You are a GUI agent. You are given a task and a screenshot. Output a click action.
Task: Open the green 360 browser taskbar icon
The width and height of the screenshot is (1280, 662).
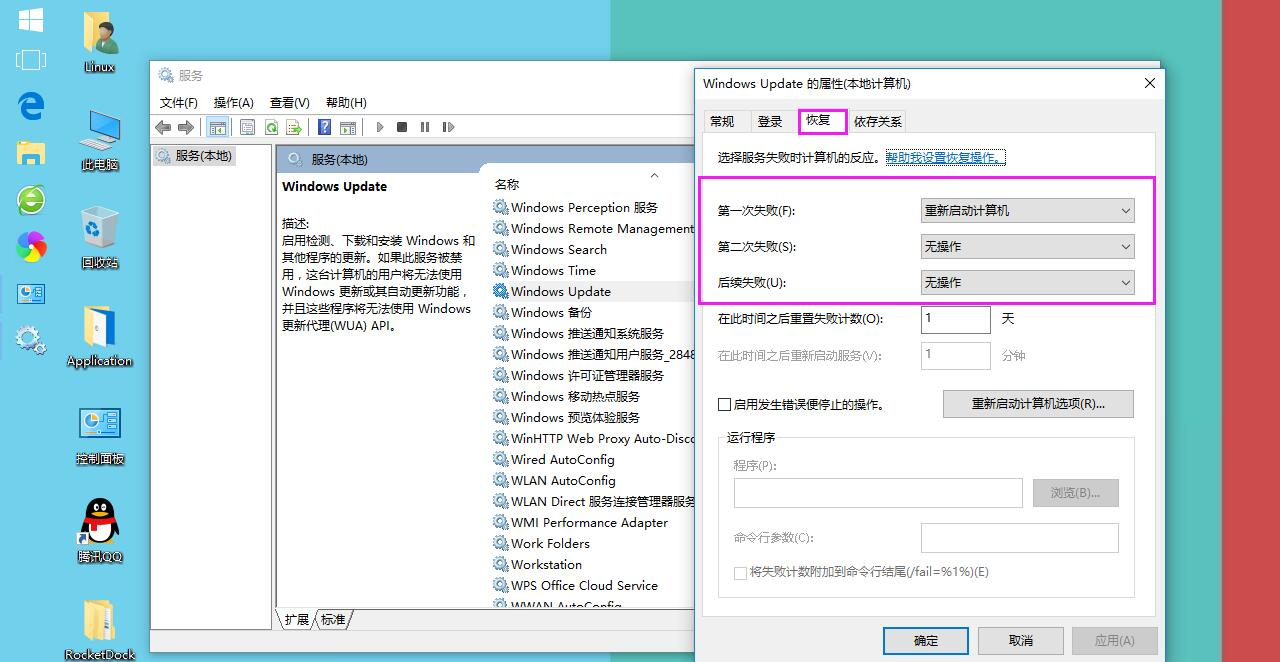point(31,199)
